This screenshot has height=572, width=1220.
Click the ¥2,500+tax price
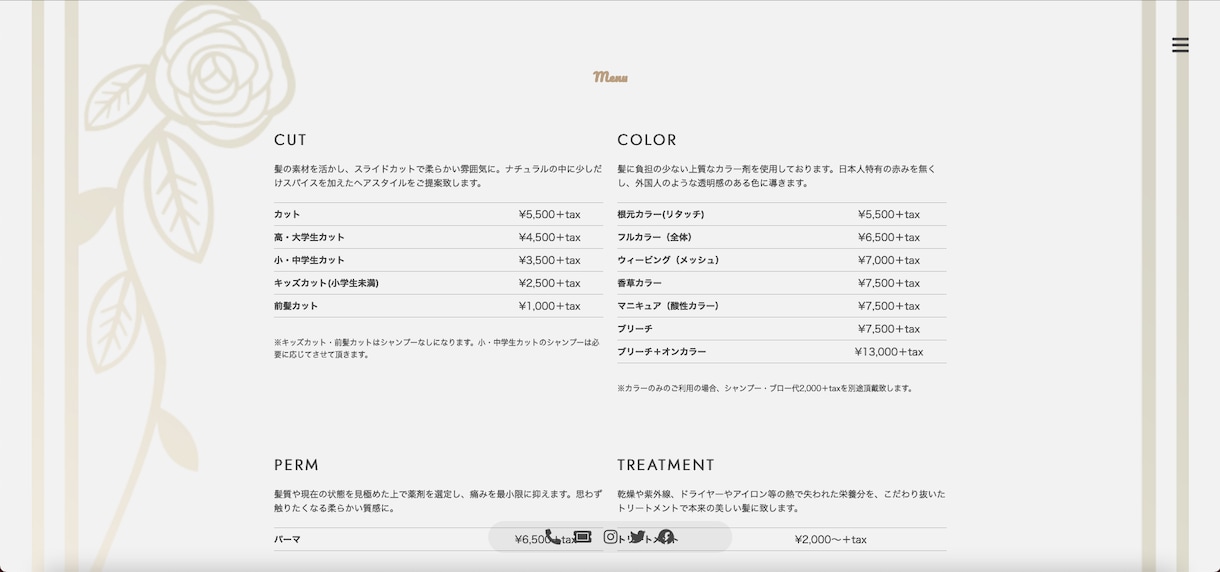click(x=549, y=283)
